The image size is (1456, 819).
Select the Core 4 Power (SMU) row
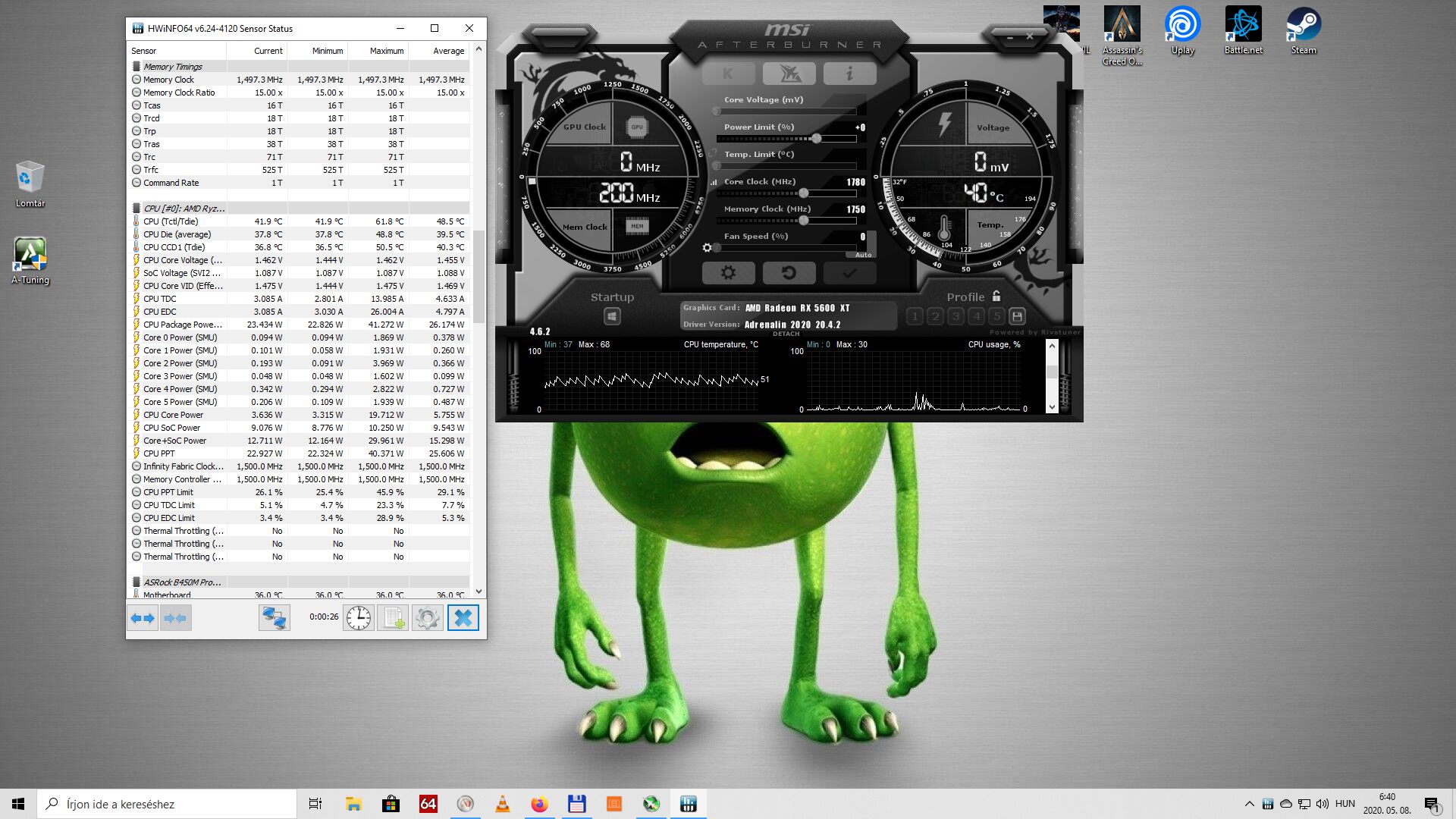[300, 389]
